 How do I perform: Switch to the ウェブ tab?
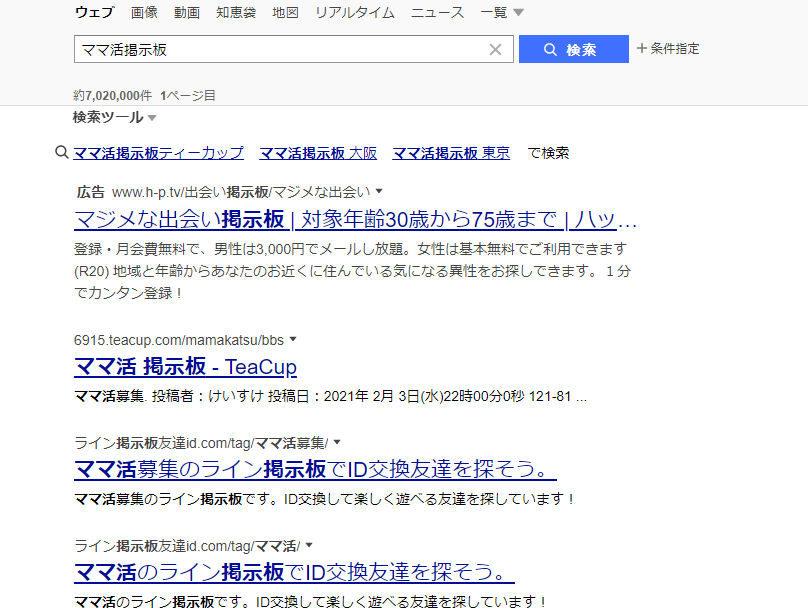click(94, 12)
